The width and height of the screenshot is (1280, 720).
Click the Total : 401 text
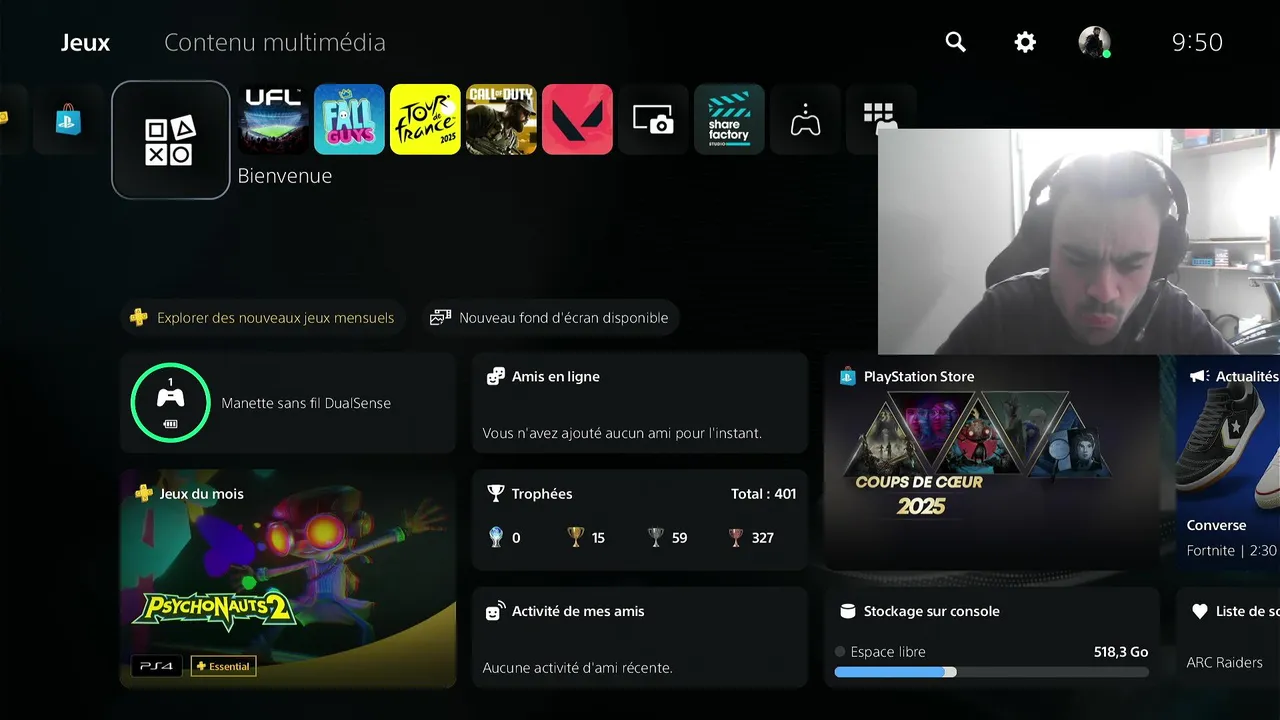764,494
